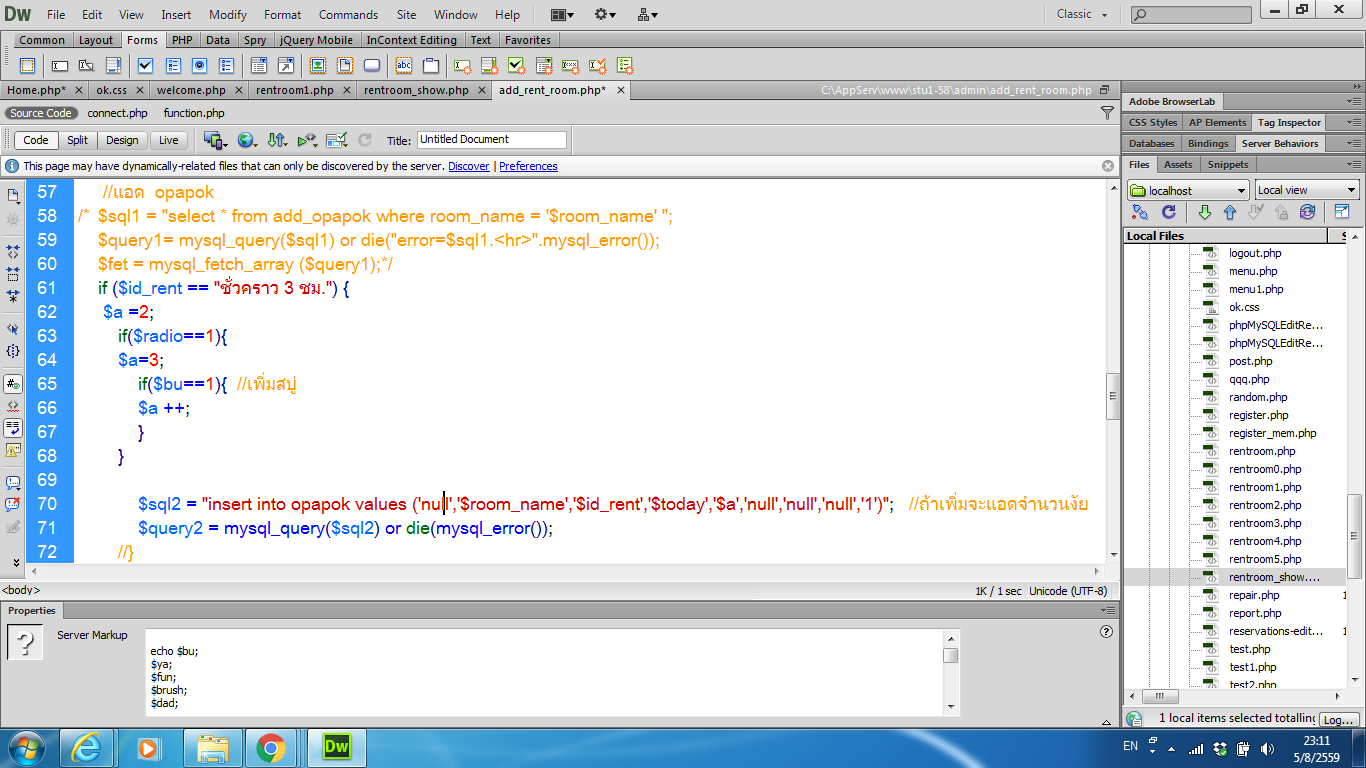Open the Modify menu
The image size is (1366, 768).
(x=228, y=14)
